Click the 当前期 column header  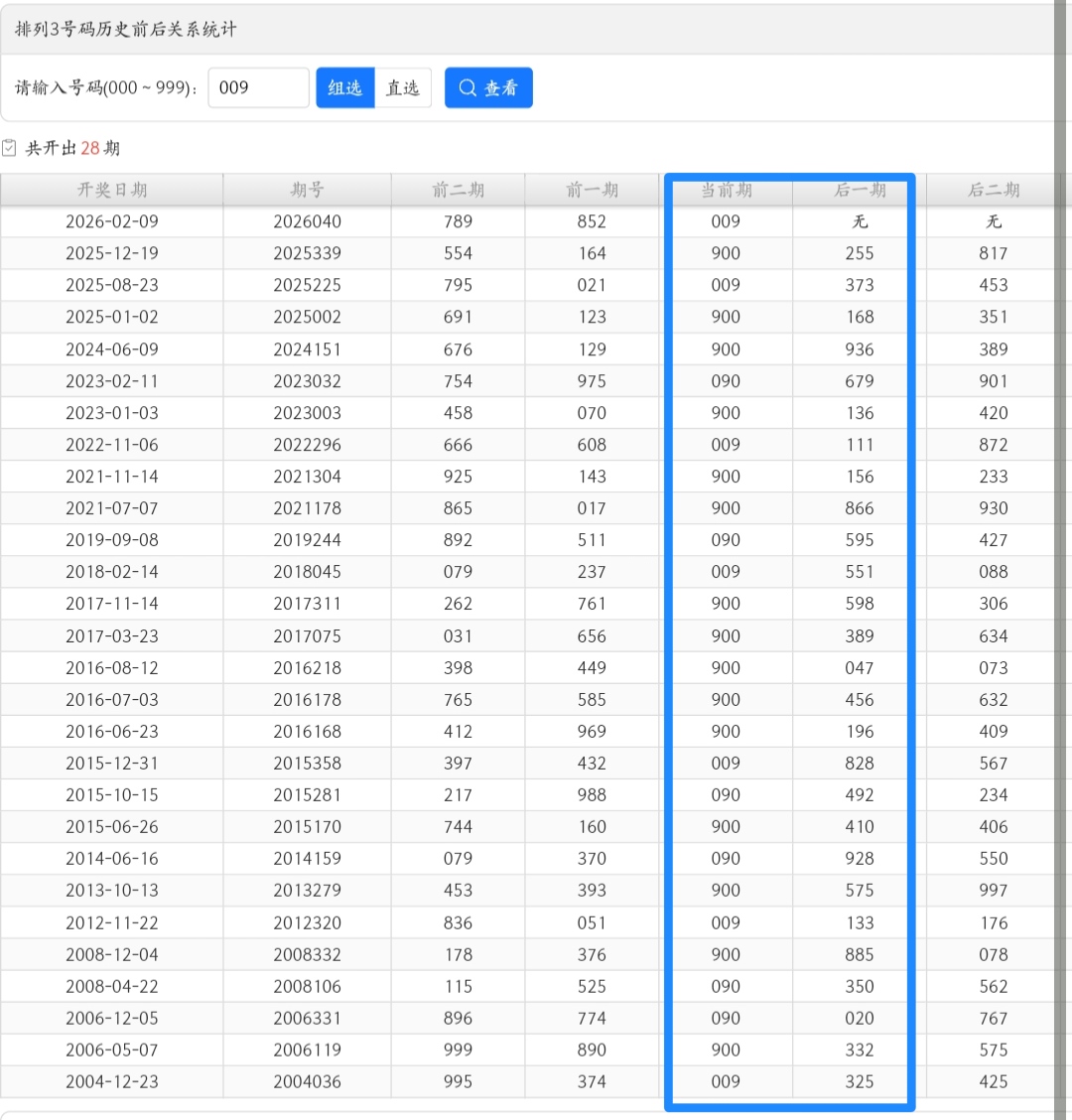[726, 190]
